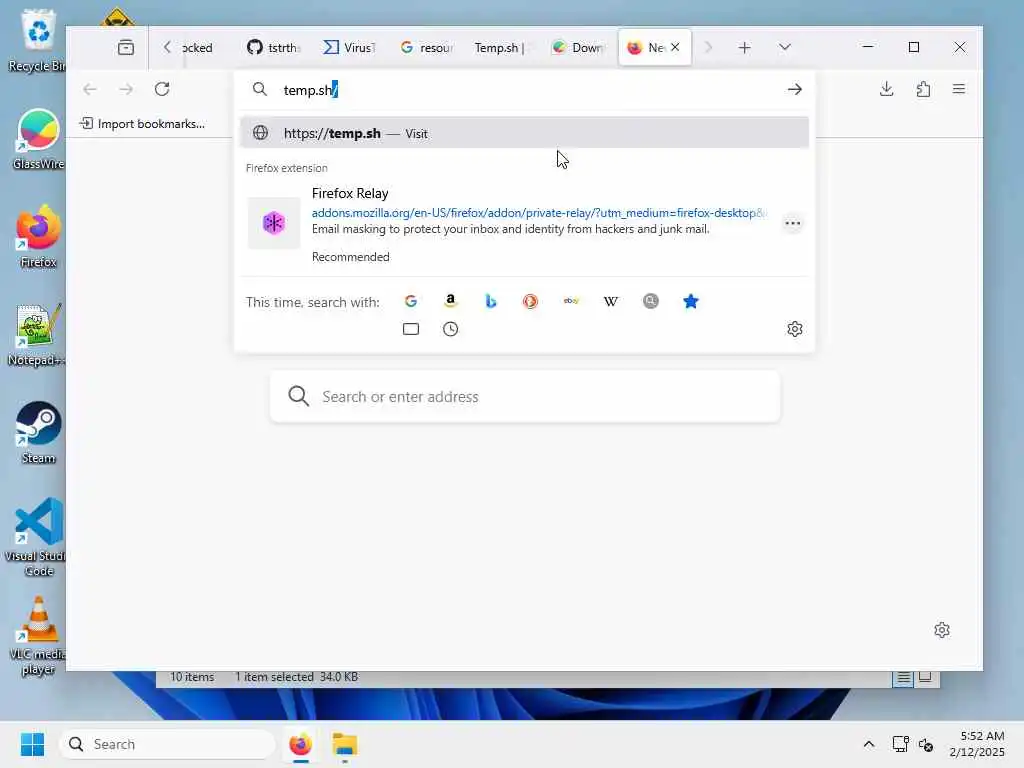Search this time with Amazon
Screen dimensions: 1024x768
[x=451, y=301]
